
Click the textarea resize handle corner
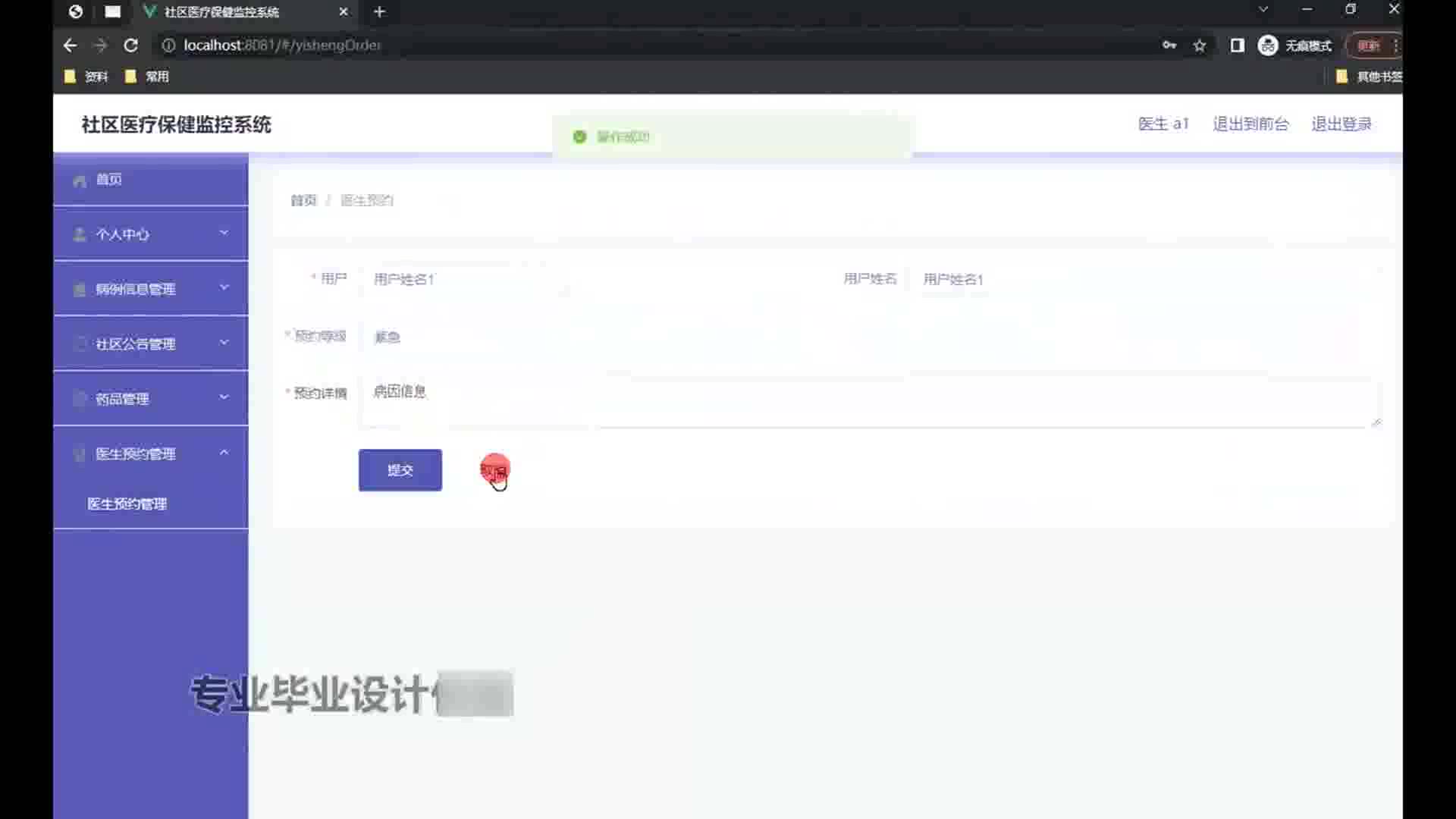click(x=1376, y=422)
